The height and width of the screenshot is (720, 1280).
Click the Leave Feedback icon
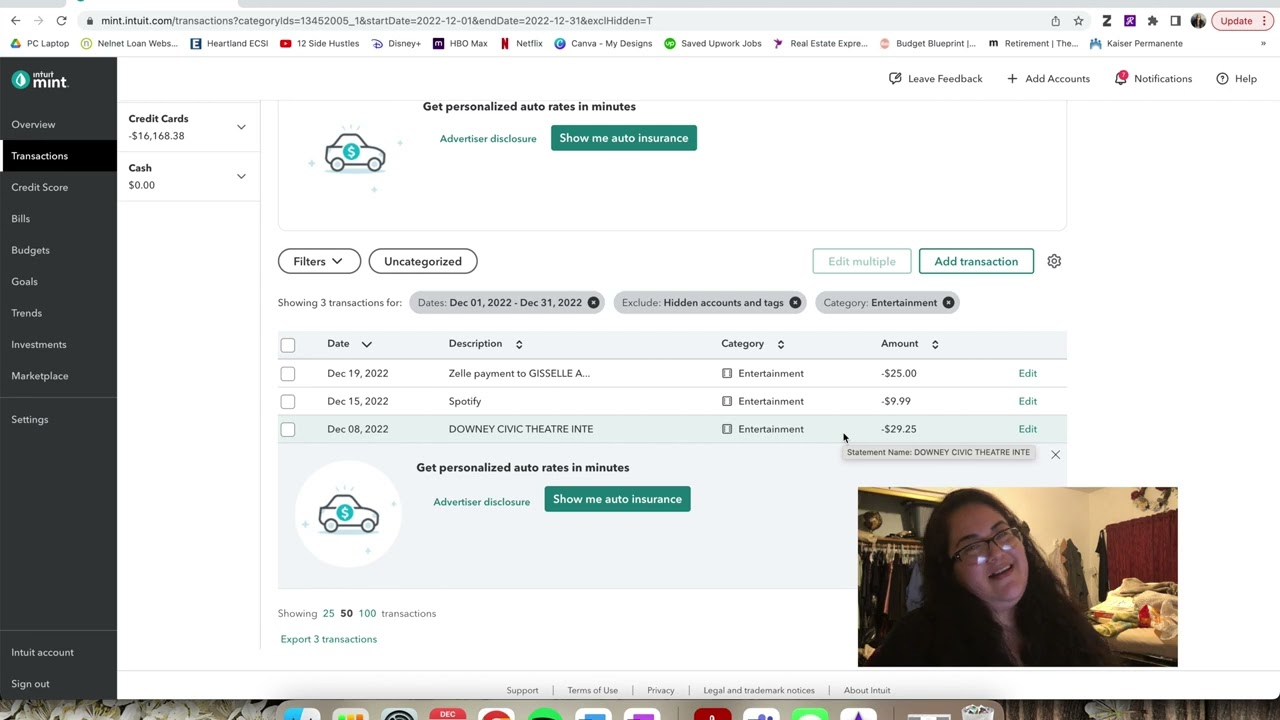895,78
